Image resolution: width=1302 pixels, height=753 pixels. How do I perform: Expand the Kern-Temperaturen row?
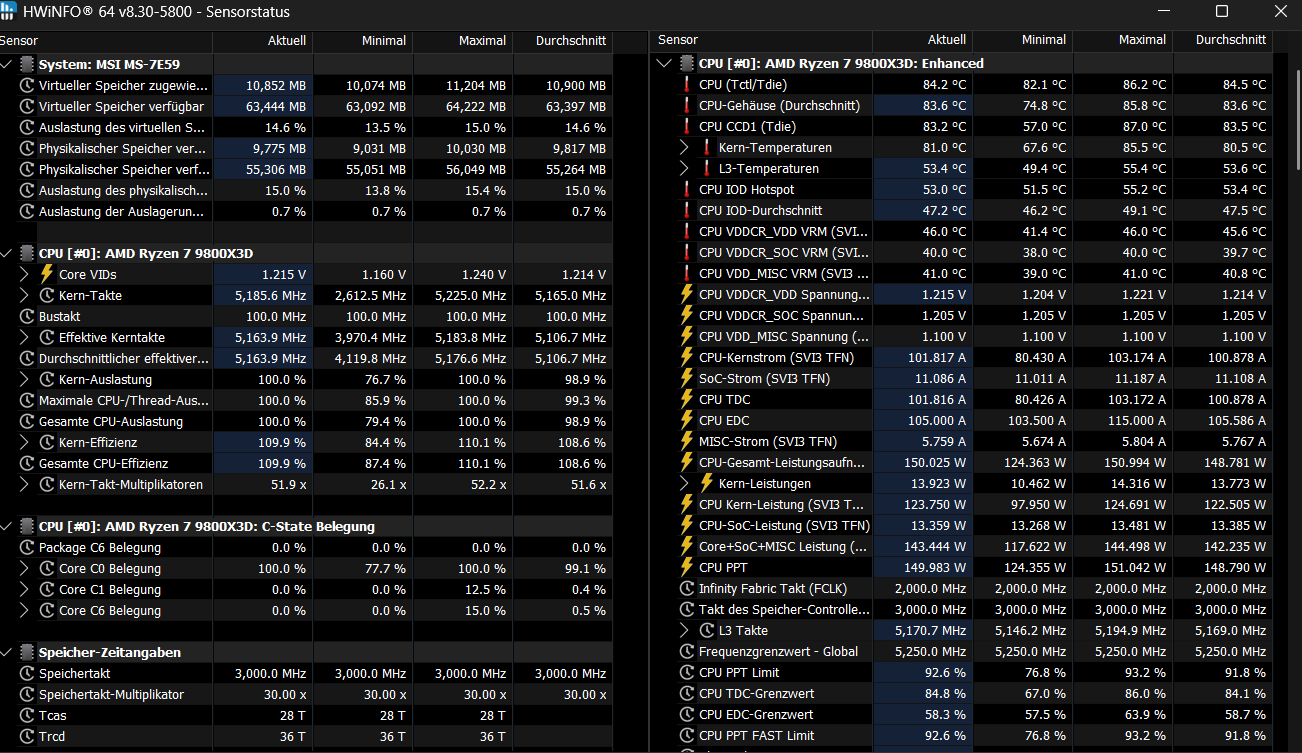(x=684, y=147)
